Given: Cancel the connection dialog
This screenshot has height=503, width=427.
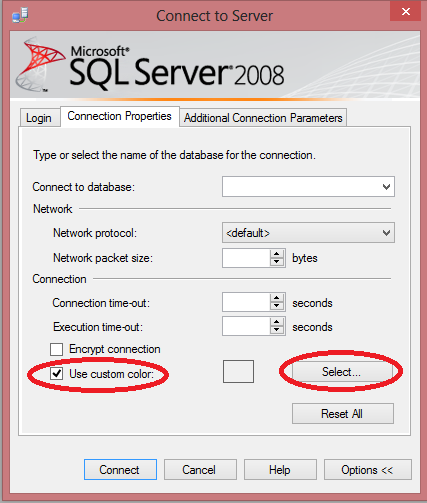Looking at the screenshot, I should (200, 470).
